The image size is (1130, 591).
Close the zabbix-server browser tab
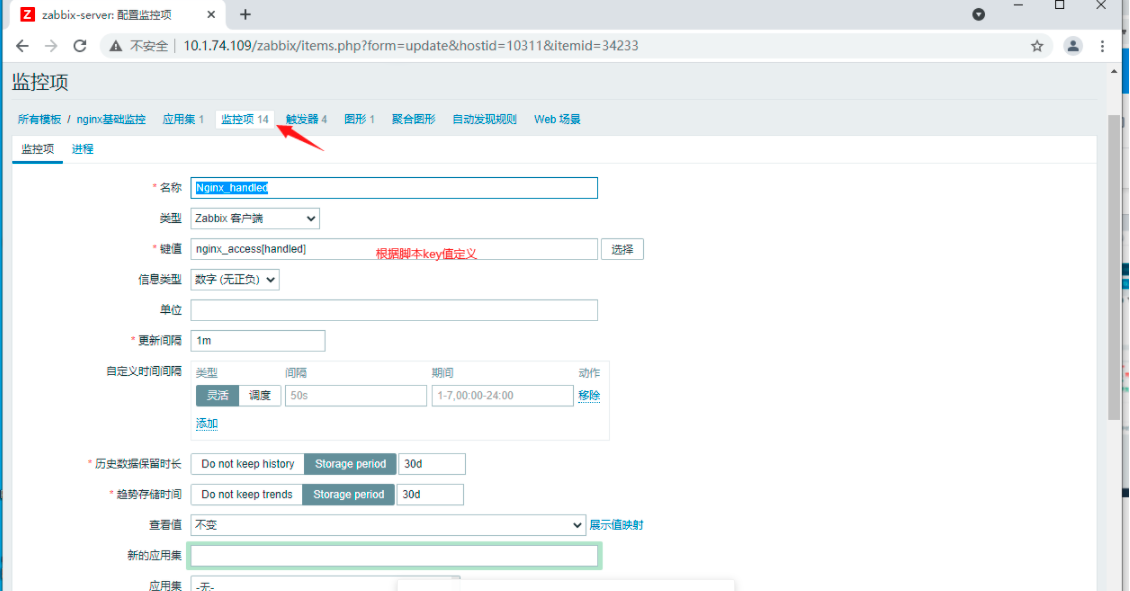coord(211,14)
